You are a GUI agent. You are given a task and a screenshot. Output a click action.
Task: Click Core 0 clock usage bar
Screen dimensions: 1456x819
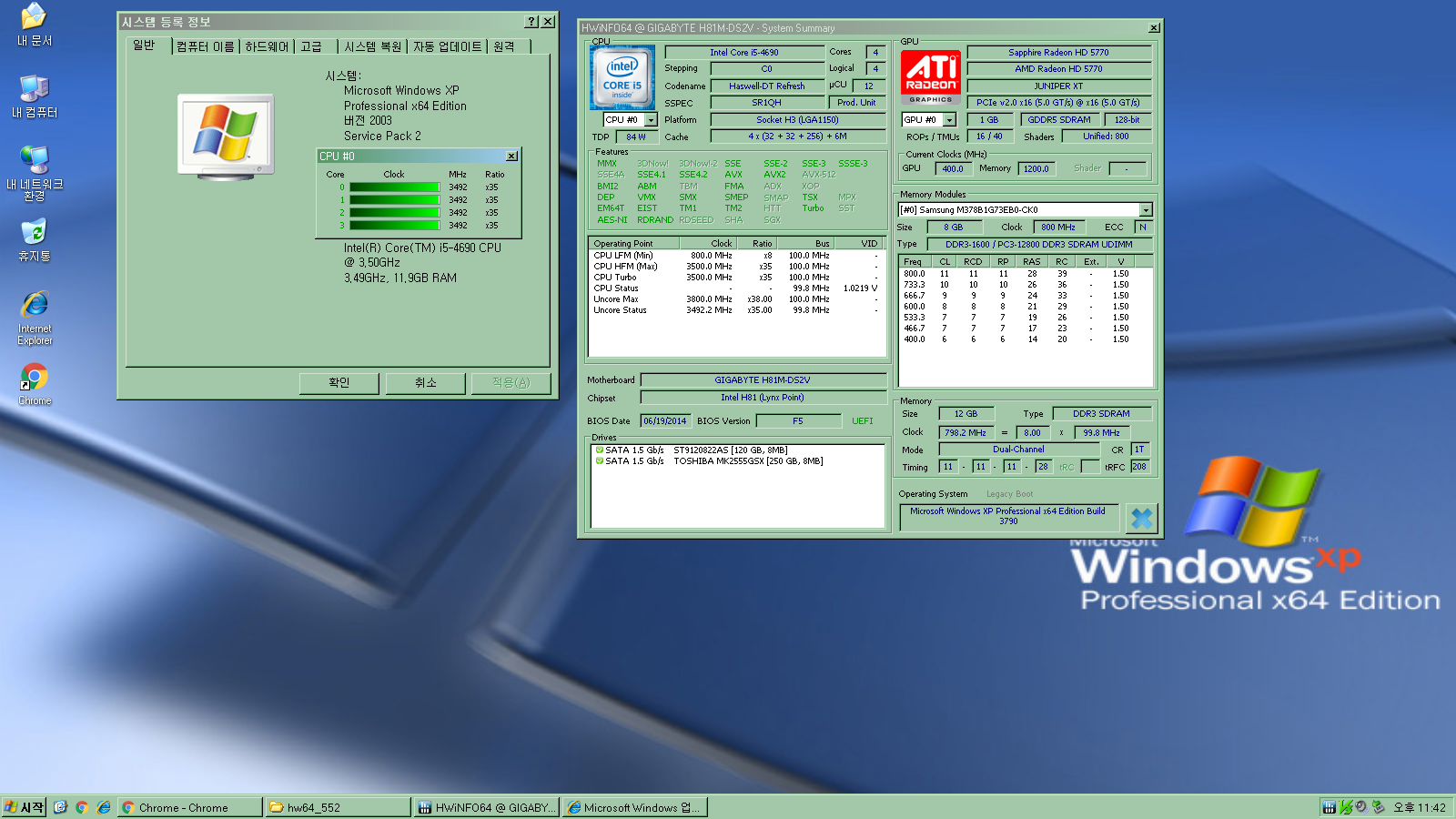coord(394,187)
